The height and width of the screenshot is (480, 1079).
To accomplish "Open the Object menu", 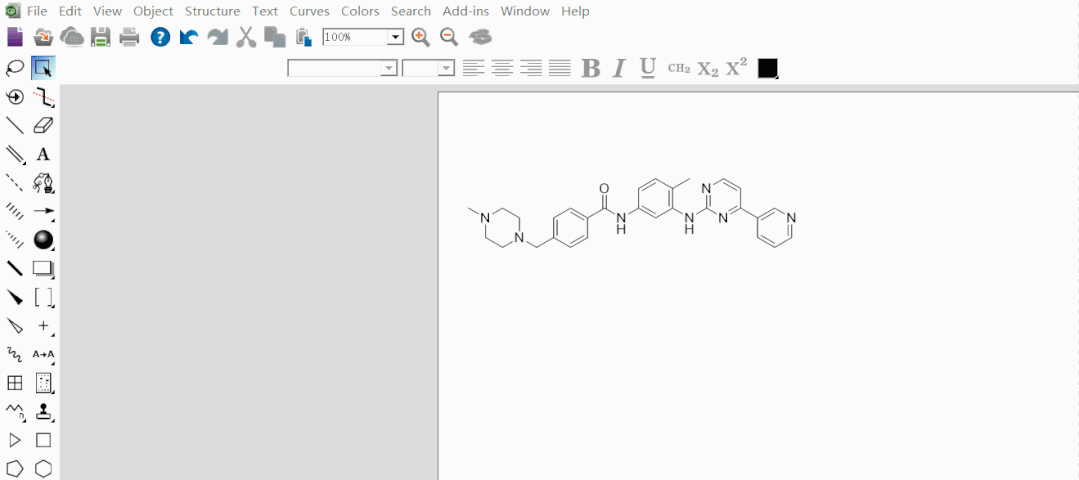I will 153,11.
